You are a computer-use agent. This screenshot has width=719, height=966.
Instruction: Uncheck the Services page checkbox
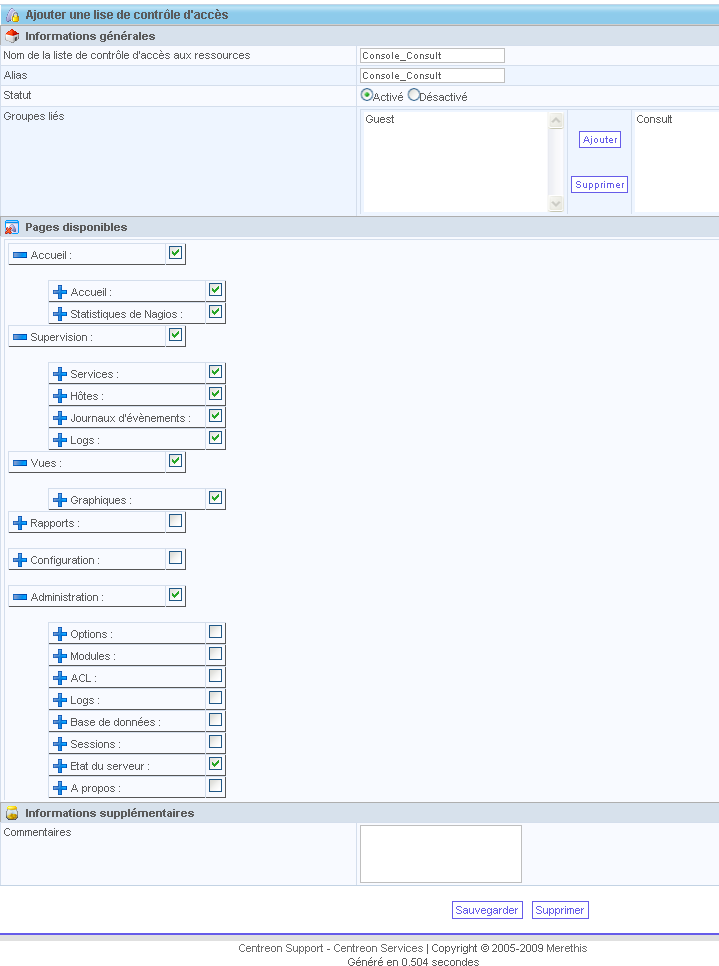tap(215, 372)
